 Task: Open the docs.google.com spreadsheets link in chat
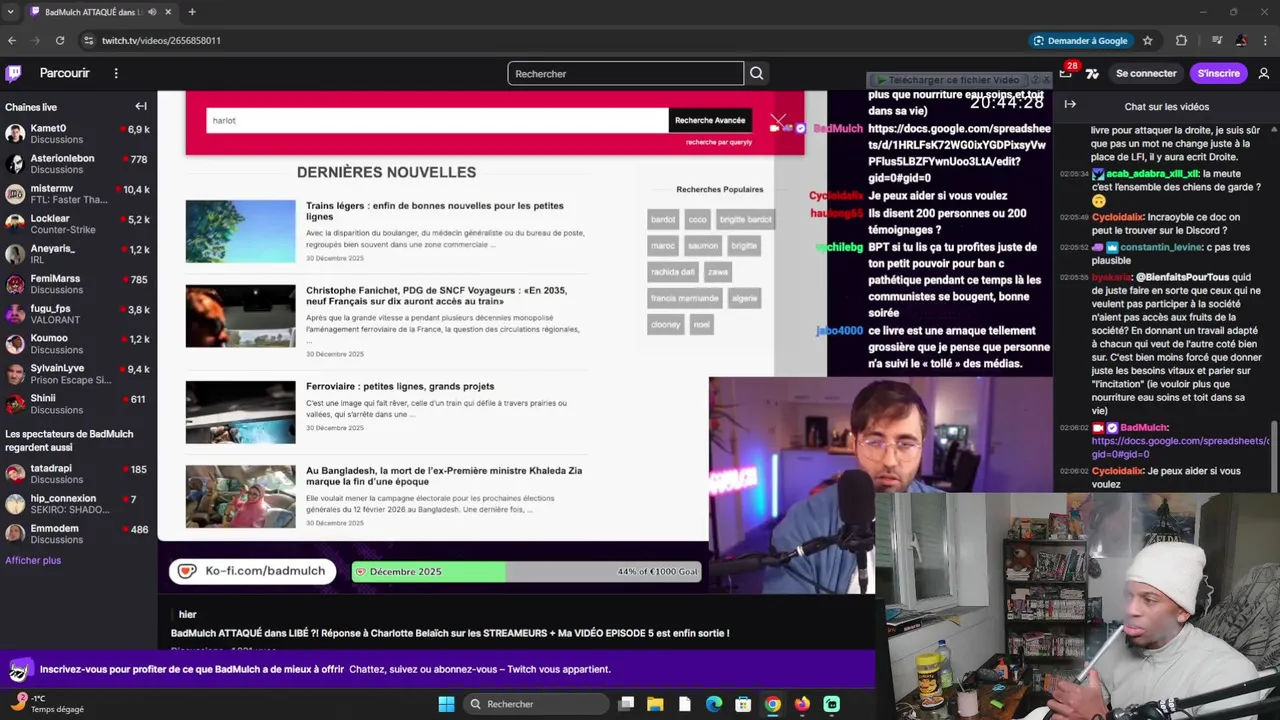click(x=1180, y=447)
